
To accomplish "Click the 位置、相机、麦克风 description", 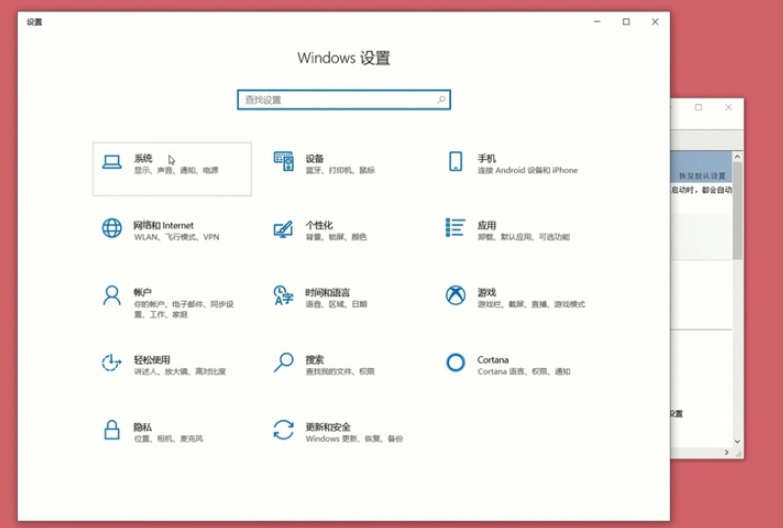I will click(168, 439).
